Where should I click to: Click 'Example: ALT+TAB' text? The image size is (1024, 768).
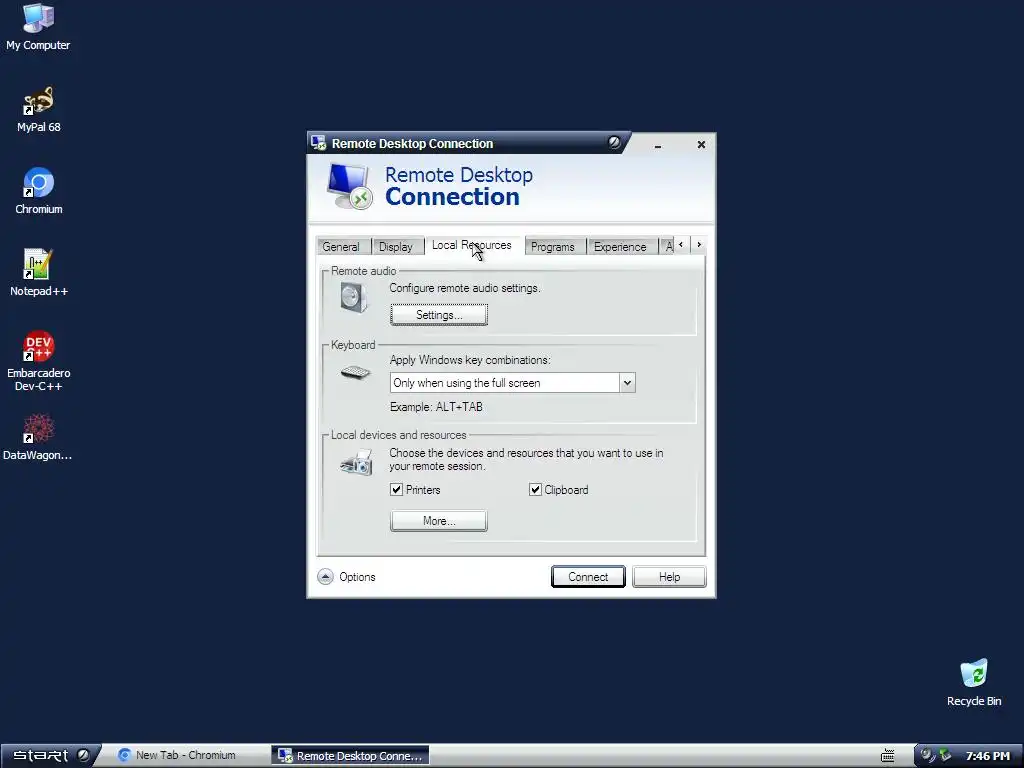(436, 407)
